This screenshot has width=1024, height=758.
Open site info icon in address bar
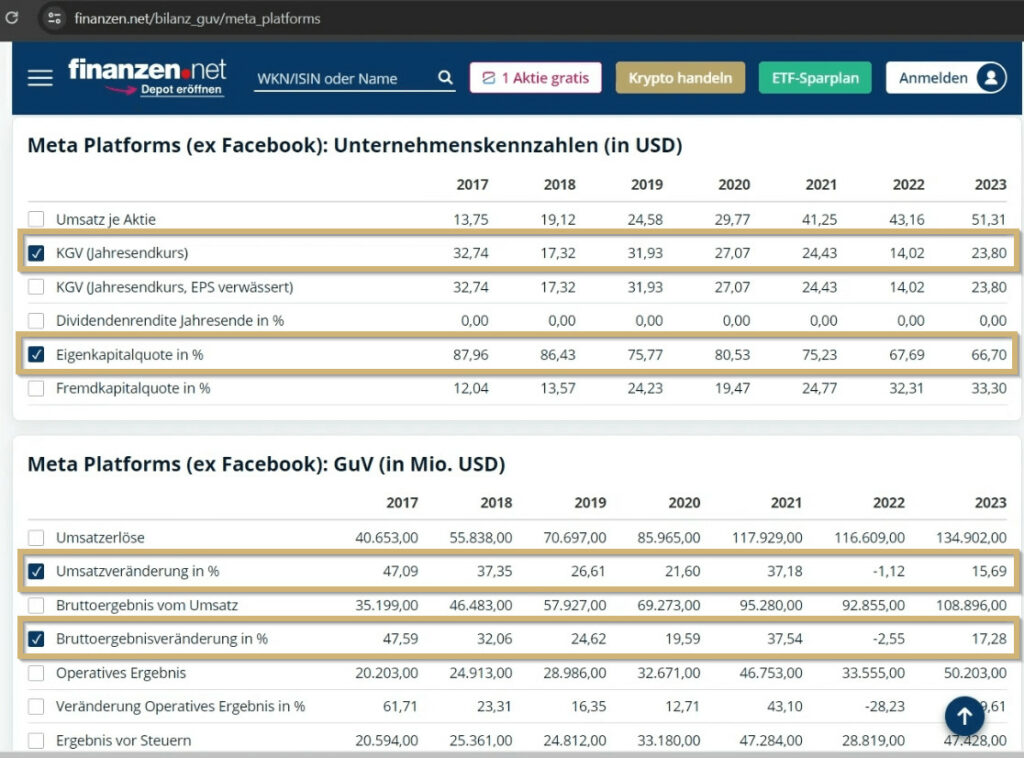coord(55,18)
